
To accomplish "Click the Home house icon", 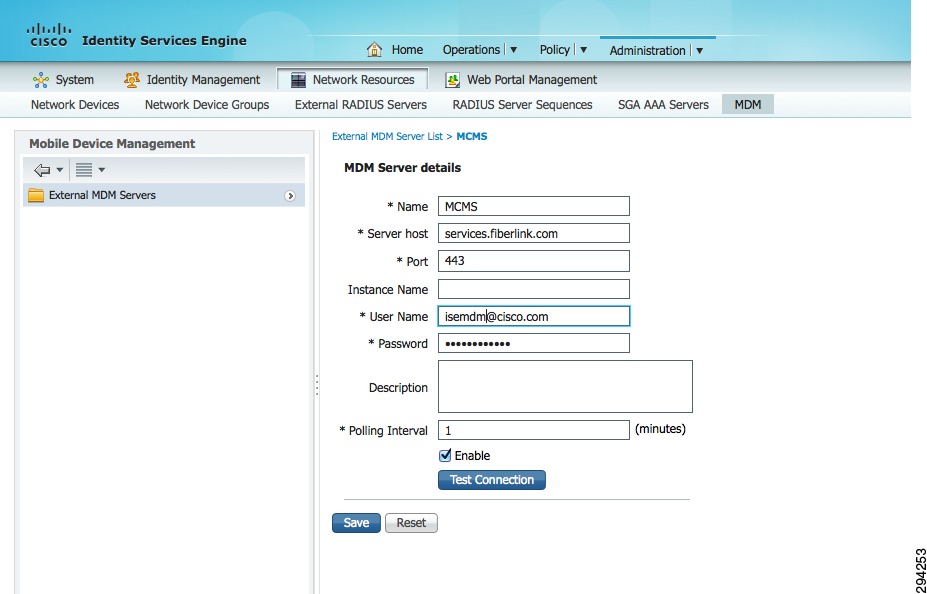I will (374, 50).
